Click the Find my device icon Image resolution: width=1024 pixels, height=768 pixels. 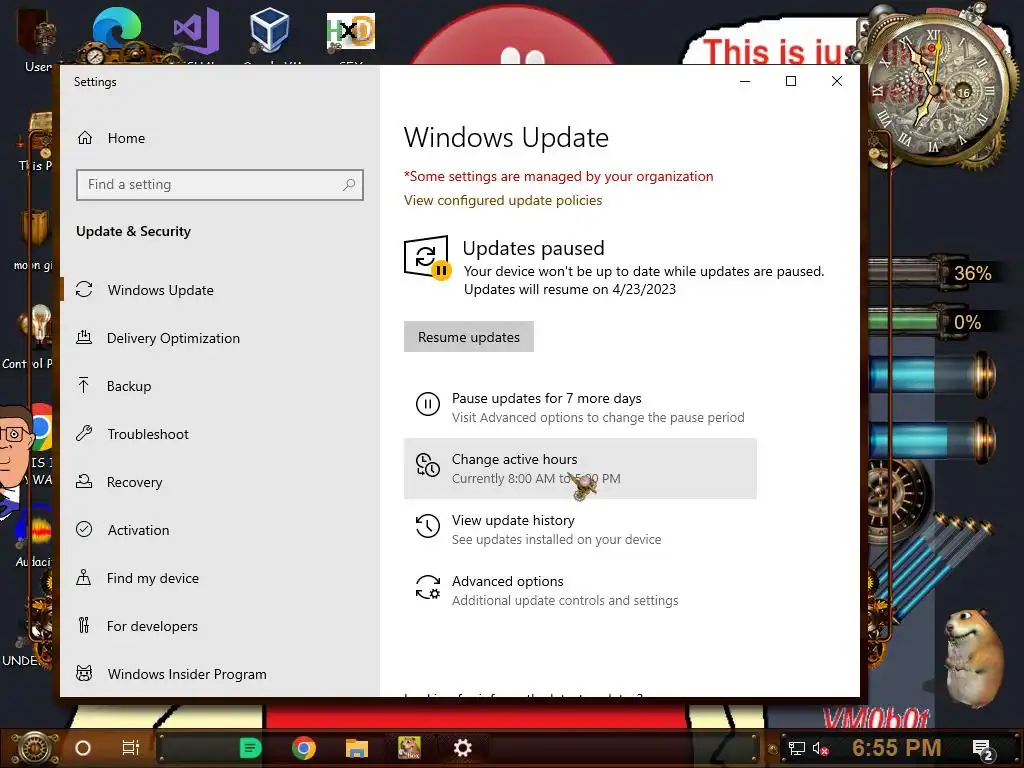84,577
